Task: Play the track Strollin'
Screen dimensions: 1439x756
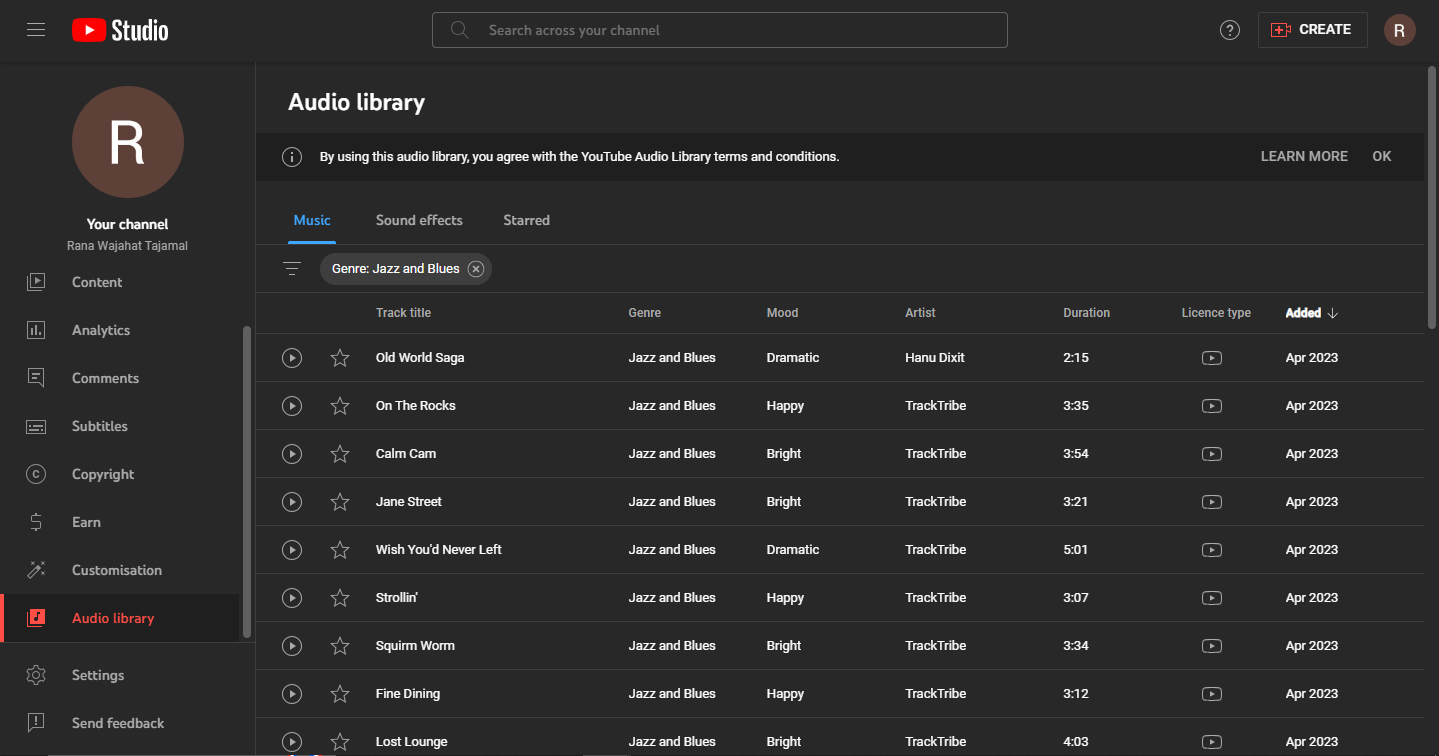Action: pos(292,598)
